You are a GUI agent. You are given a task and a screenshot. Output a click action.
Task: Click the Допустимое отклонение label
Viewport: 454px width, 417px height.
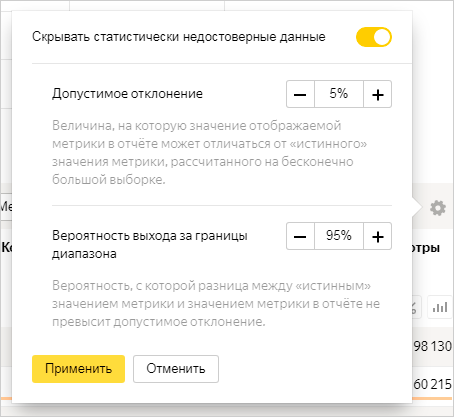(x=127, y=94)
